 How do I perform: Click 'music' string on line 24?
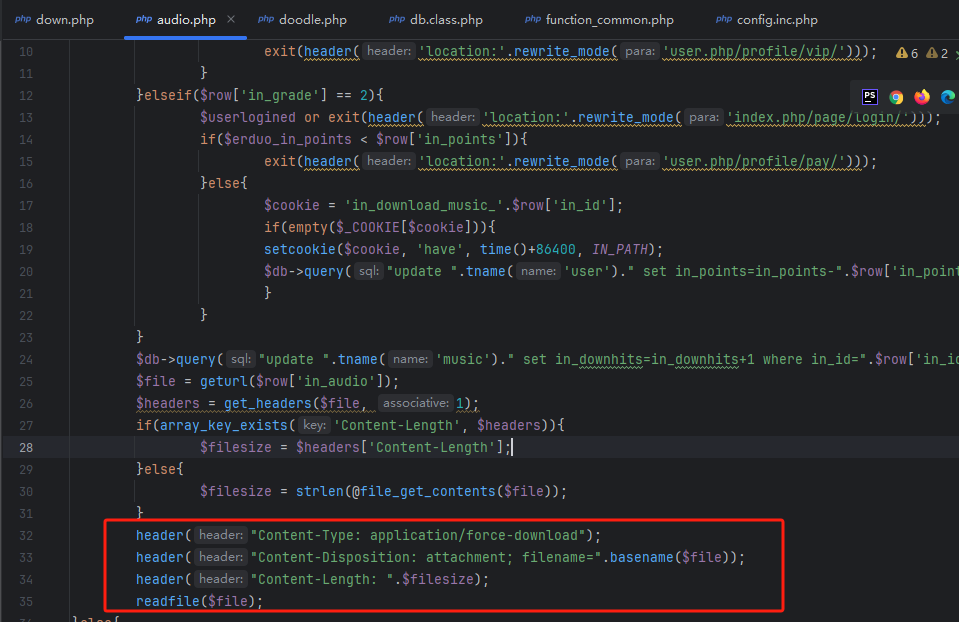463,360
